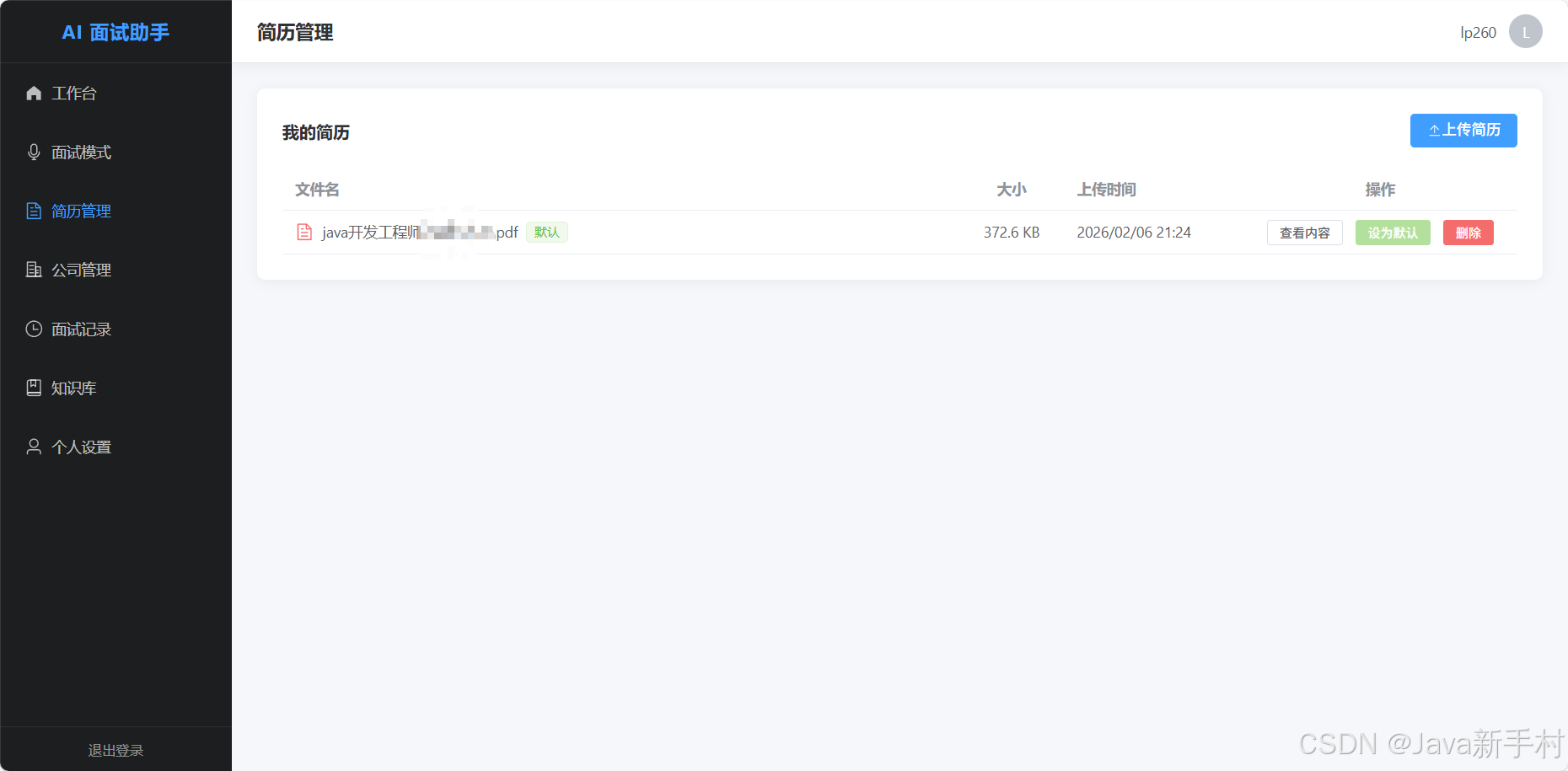
Task: Click the red 删除 button
Action: point(1468,233)
